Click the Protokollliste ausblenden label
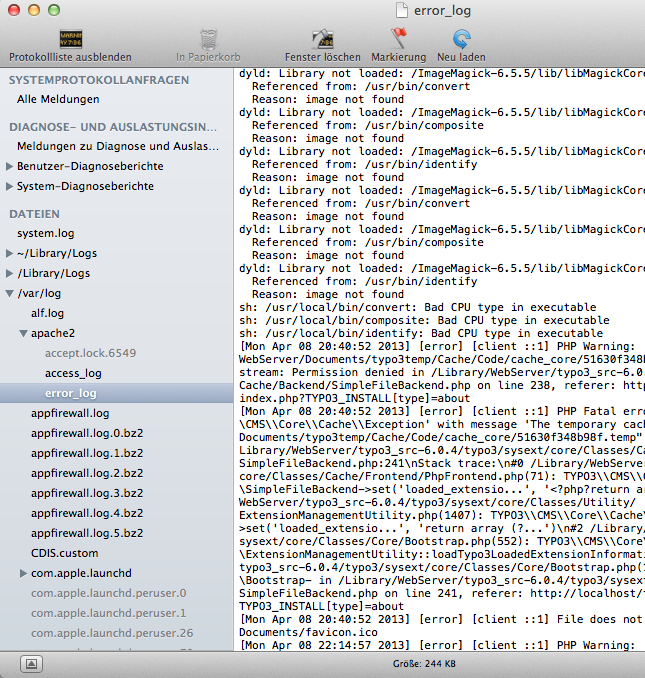 click(x=70, y=57)
